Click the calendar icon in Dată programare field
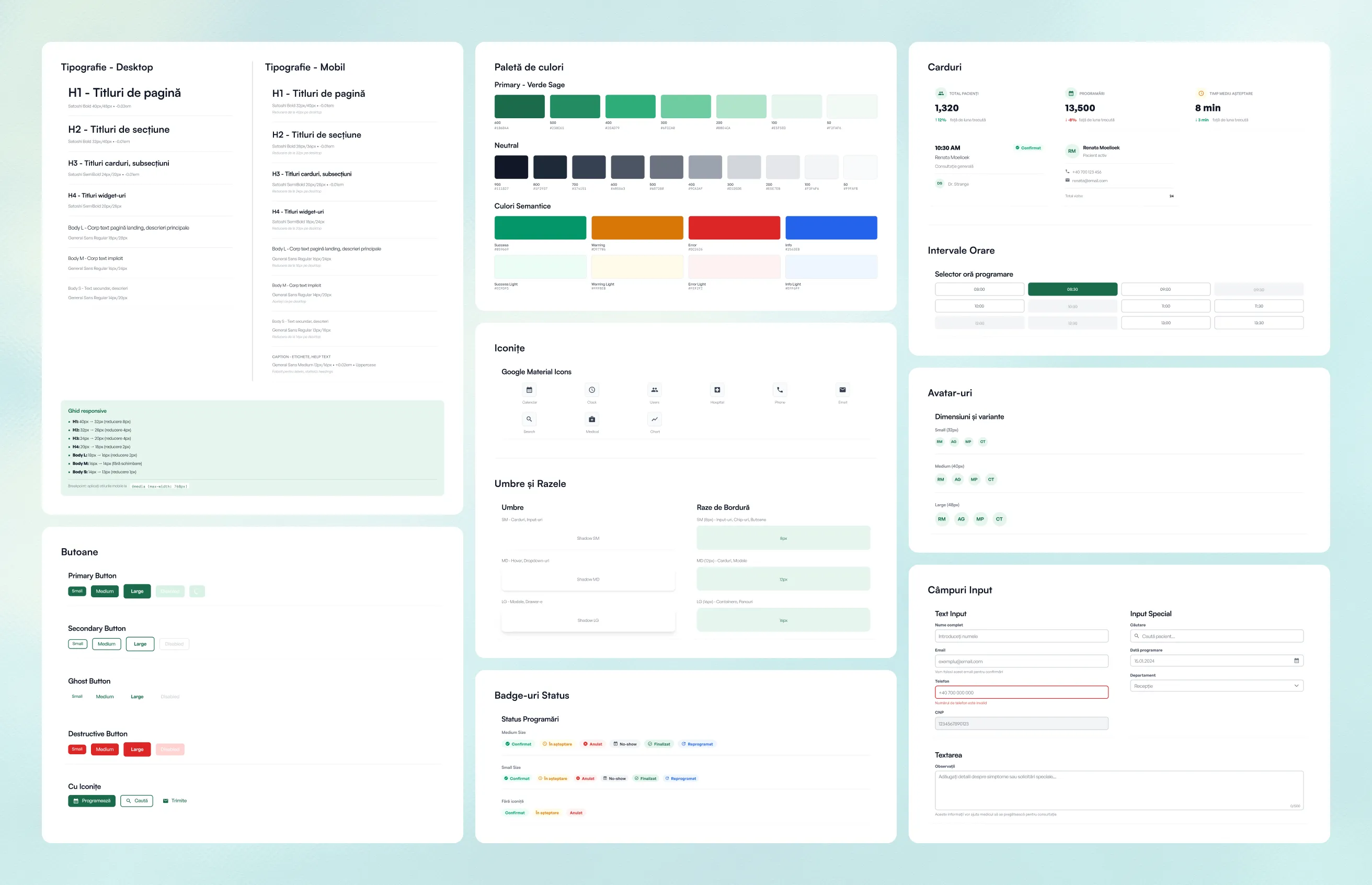 coord(1296,660)
